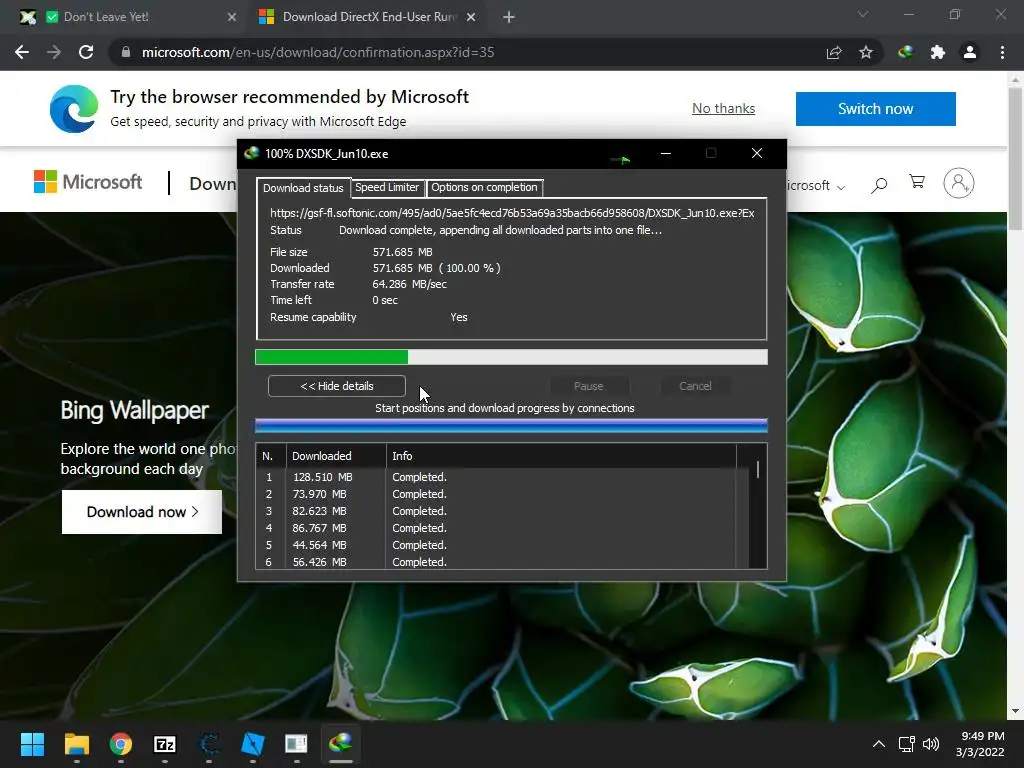Viewport: 1024px width, 768px height.
Task: Switch to the Download DirectX End-User tab
Action: pos(368,17)
